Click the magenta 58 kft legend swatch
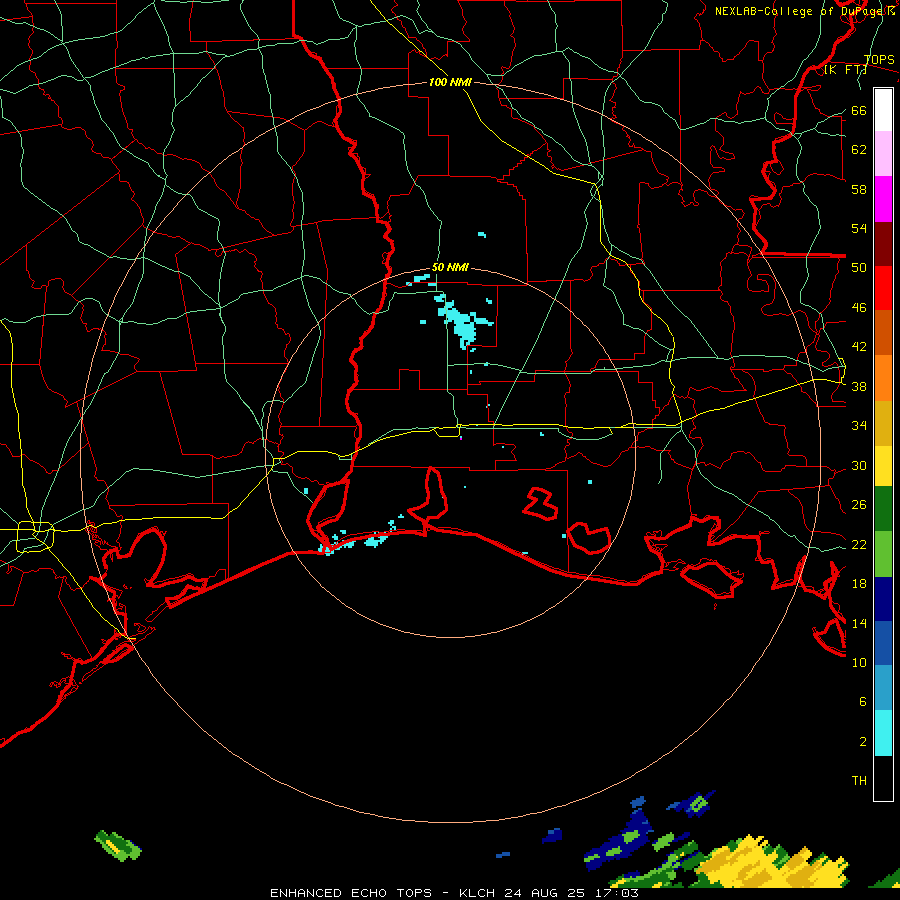This screenshot has height=900, width=900. [x=883, y=199]
